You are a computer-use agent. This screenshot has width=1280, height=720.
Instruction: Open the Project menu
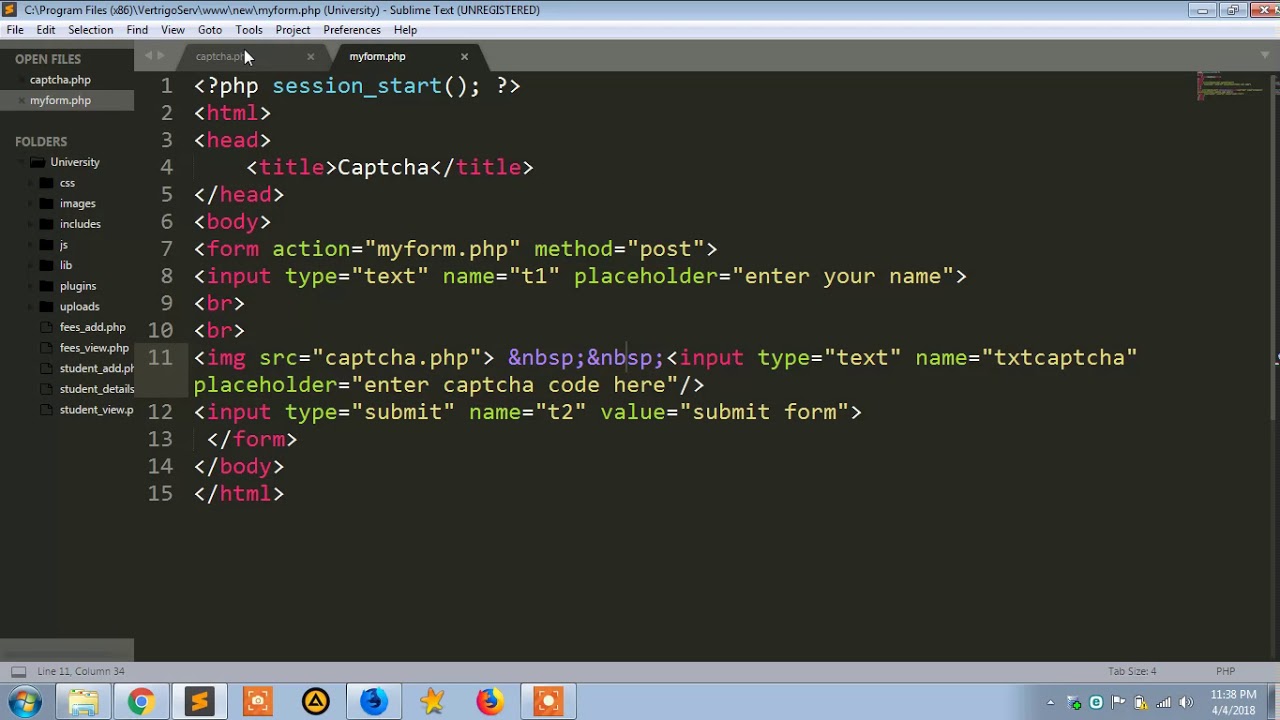click(x=293, y=30)
